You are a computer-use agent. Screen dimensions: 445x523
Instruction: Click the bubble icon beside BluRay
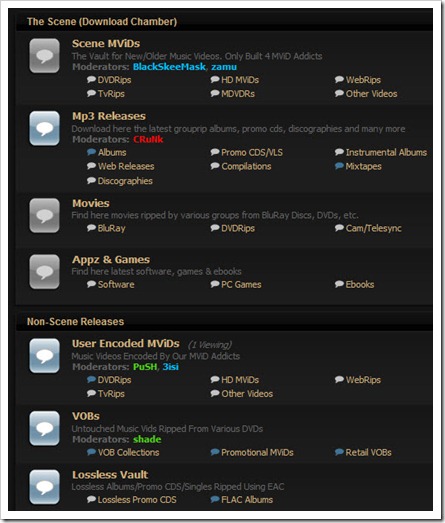coord(91,228)
